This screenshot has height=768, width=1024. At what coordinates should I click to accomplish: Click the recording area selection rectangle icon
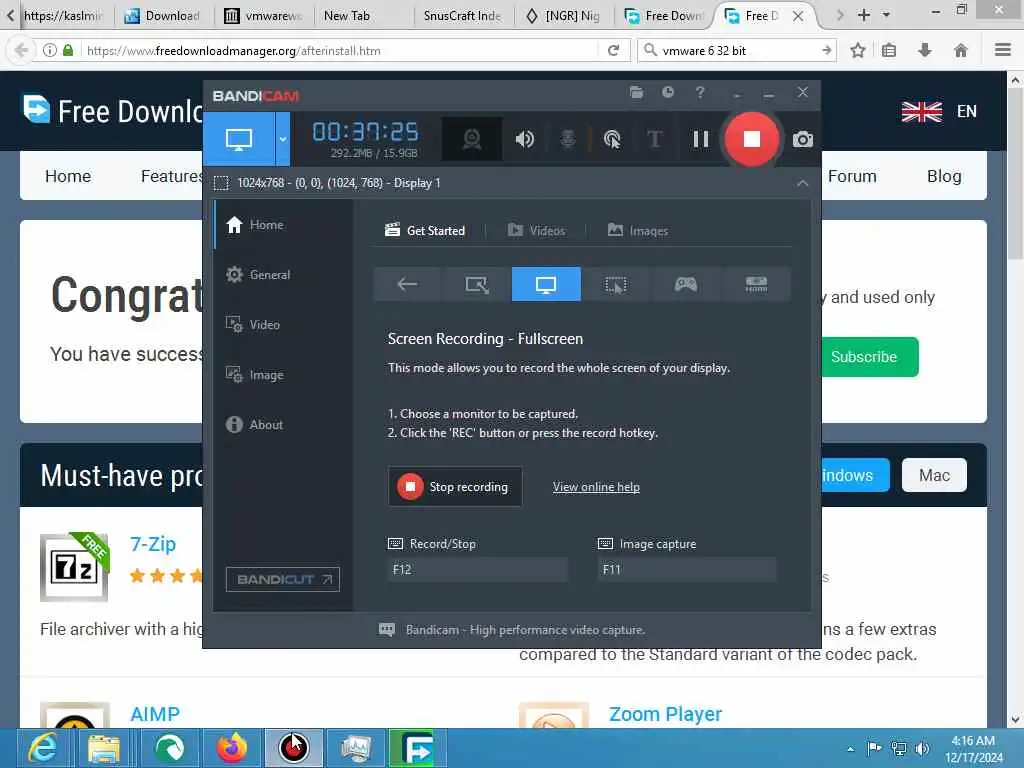pyautogui.click(x=221, y=183)
